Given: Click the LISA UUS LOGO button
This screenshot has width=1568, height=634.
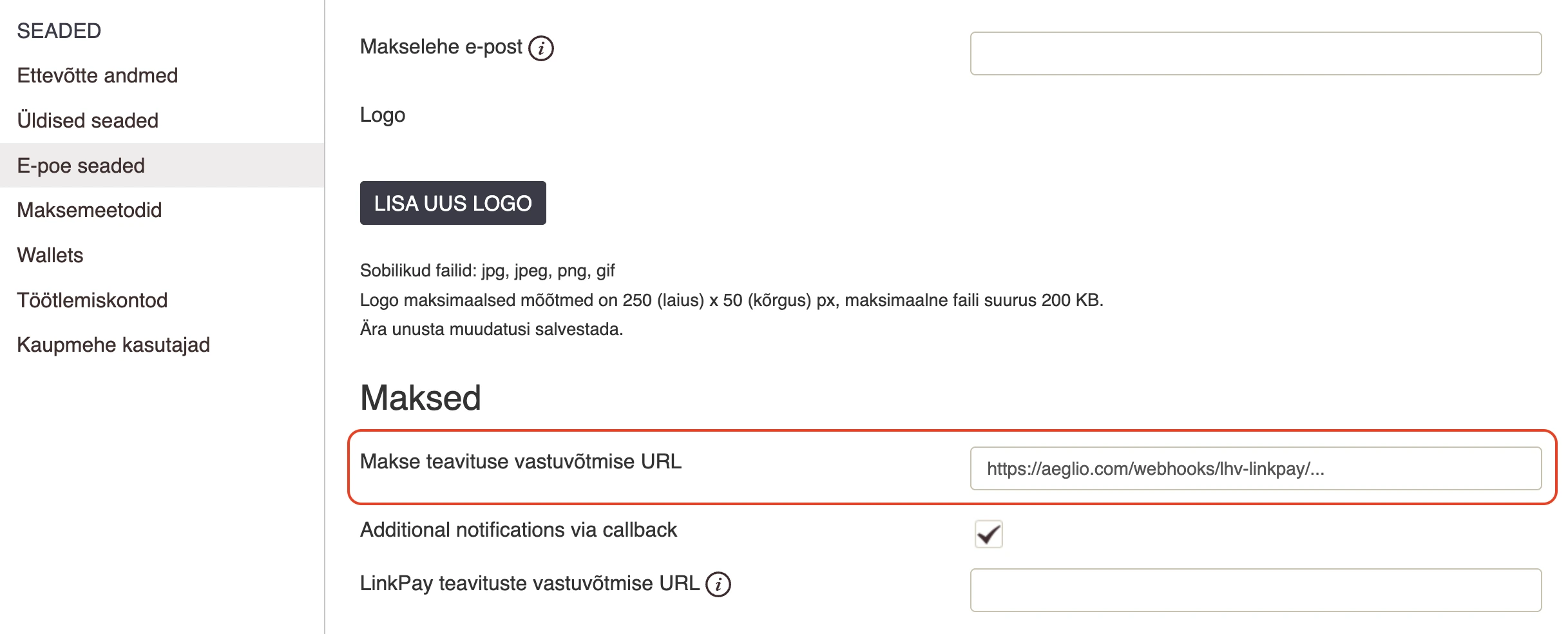Looking at the screenshot, I should tap(453, 203).
